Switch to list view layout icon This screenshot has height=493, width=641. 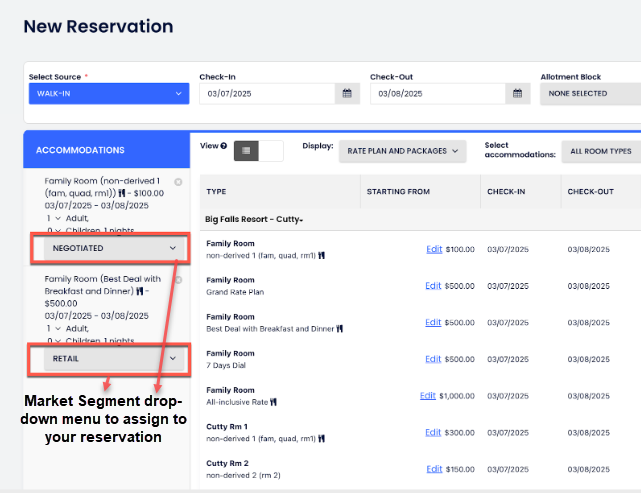point(246,151)
